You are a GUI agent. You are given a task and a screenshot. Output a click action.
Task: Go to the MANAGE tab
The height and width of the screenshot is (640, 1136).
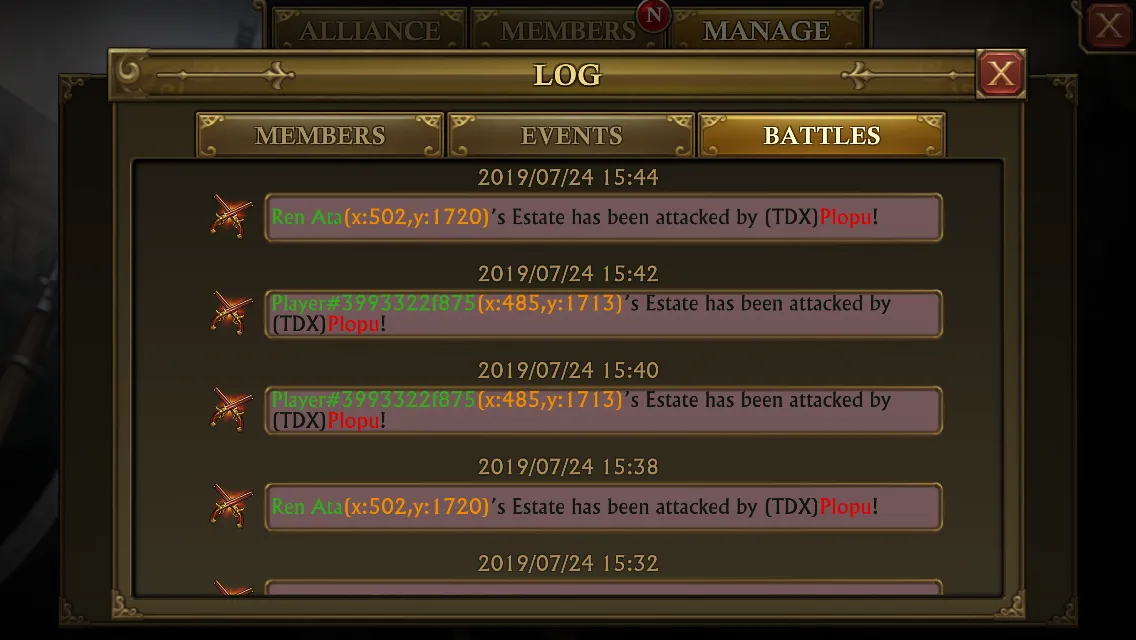[x=767, y=30]
